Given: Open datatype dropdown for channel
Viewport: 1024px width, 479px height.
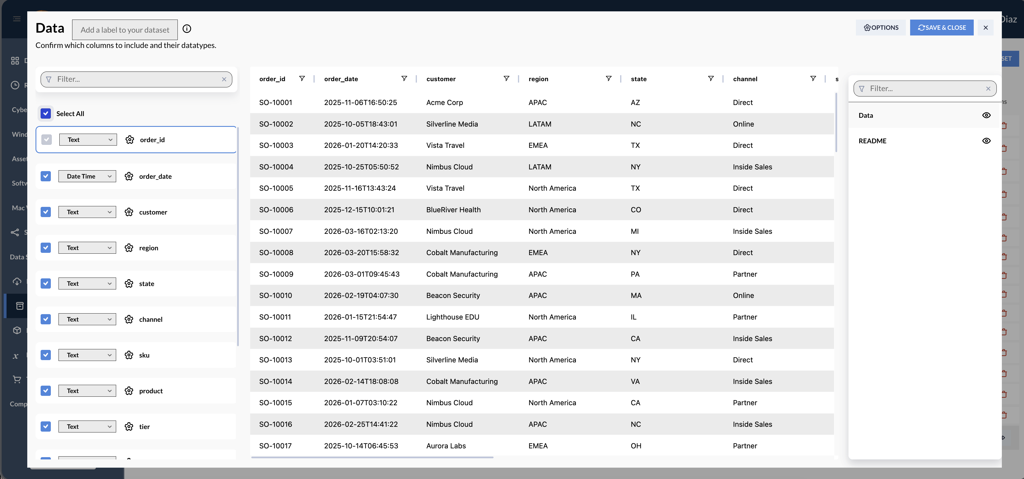Looking at the screenshot, I should pyautogui.click(x=88, y=320).
